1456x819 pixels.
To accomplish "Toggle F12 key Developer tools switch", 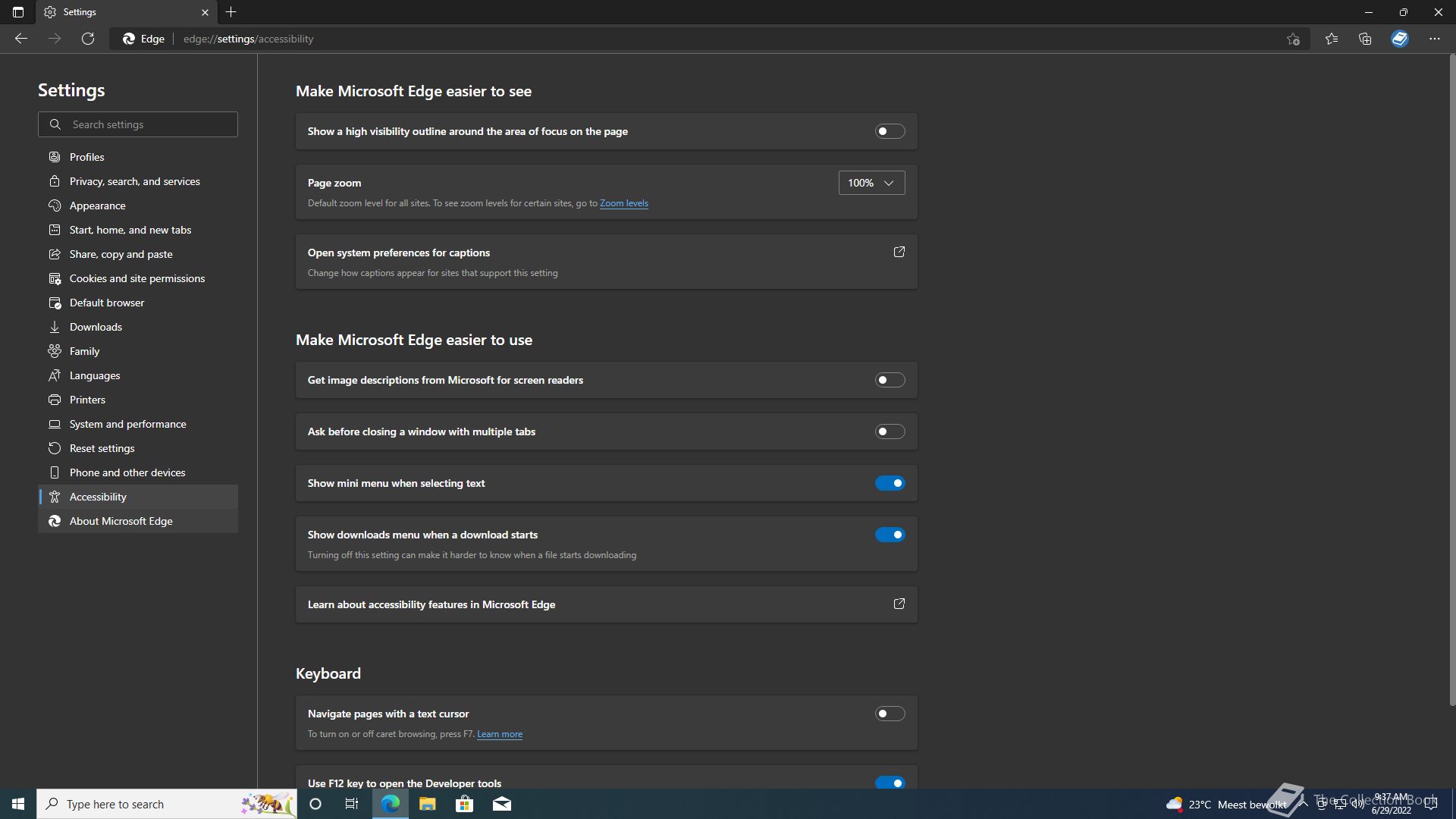I will (x=890, y=783).
